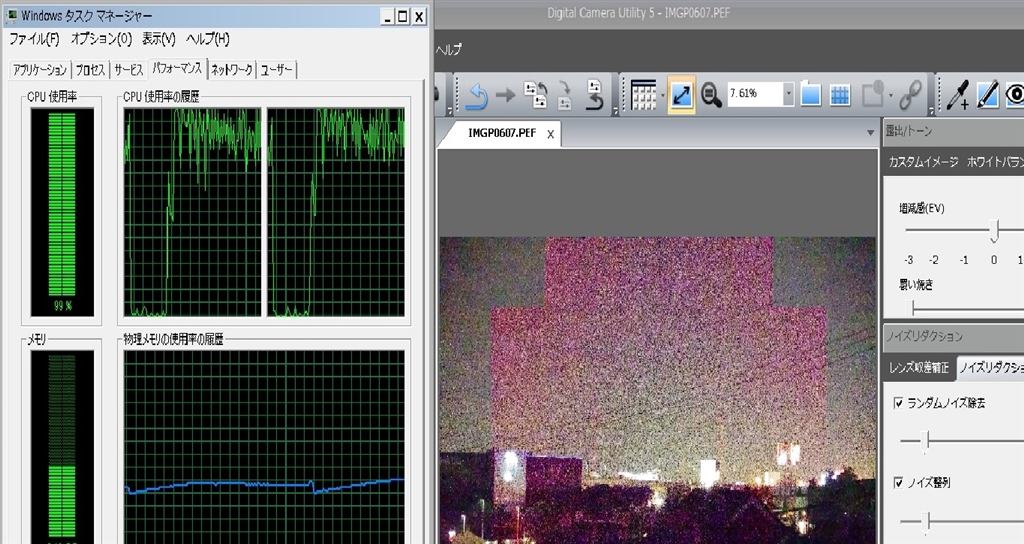
Task: Click the Task Manager title bar icon
Action: 11,15
